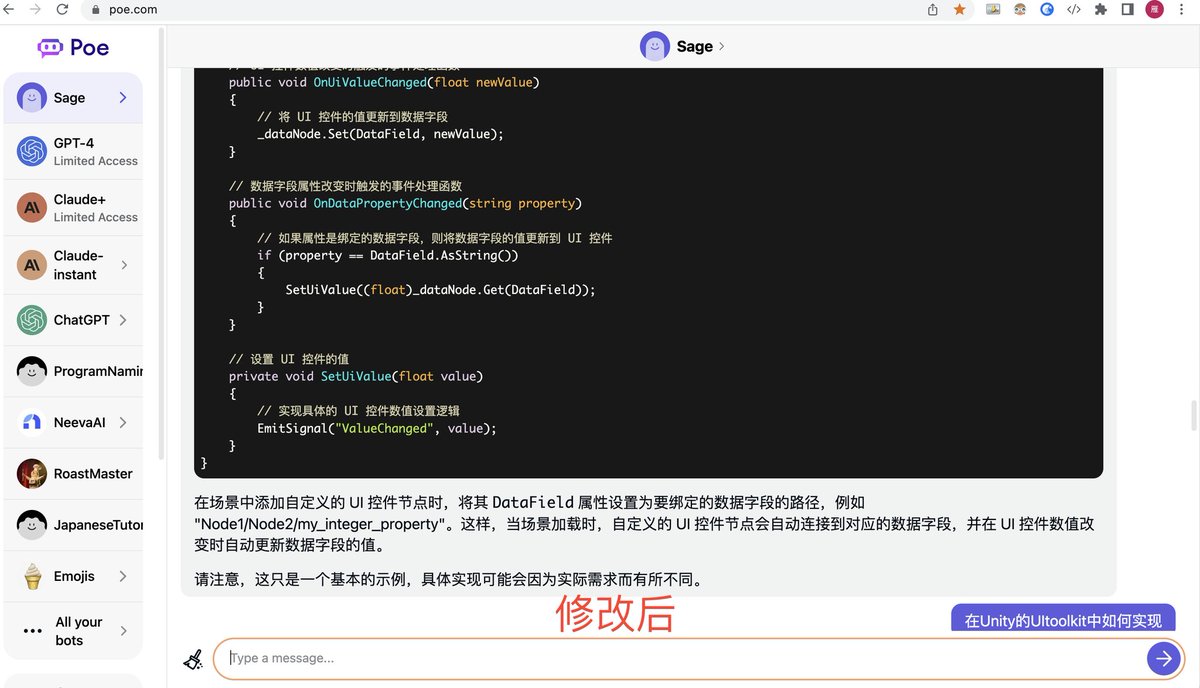Open the picture extension icon
This screenshot has width=1200, height=688.
point(993,9)
